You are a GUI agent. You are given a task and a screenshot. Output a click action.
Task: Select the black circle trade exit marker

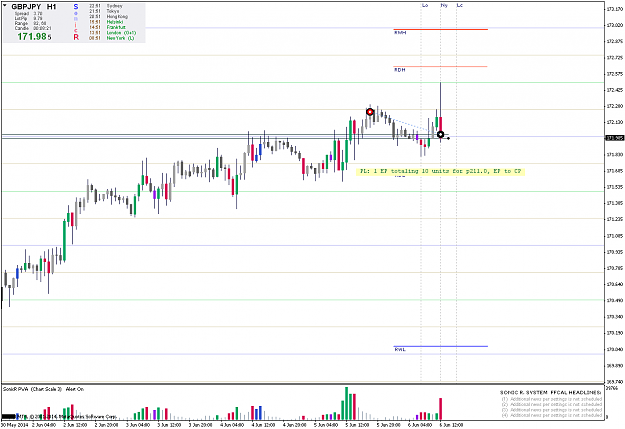440,134
